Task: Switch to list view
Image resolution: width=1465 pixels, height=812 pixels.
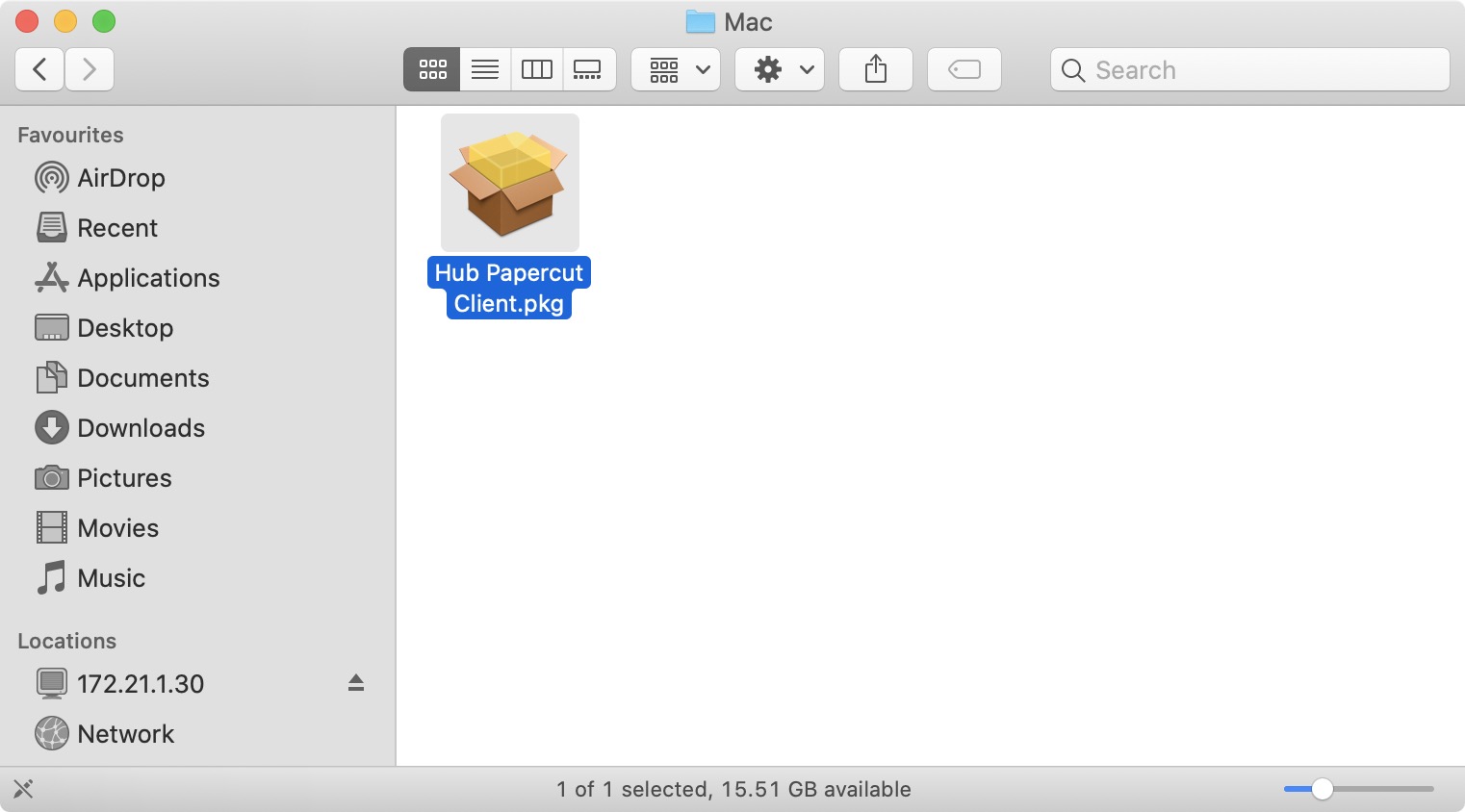Action: pyautogui.click(x=485, y=69)
